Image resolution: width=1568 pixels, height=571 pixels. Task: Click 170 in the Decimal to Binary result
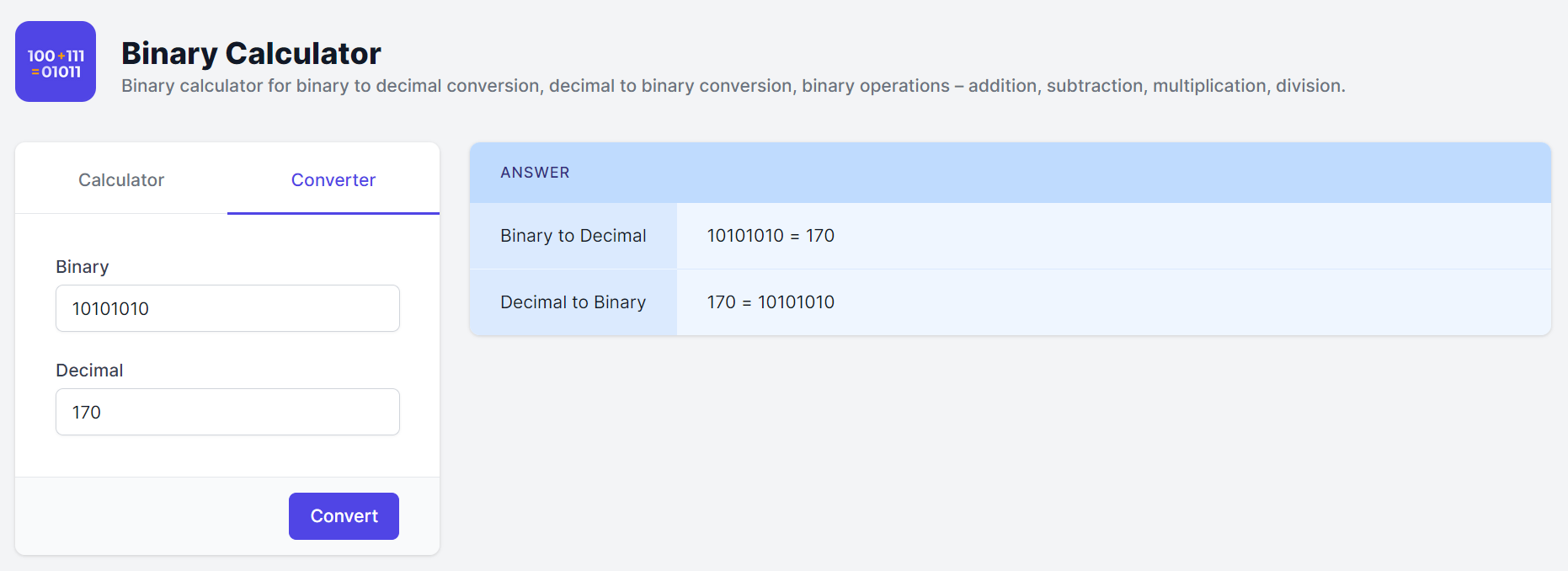coord(722,302)
